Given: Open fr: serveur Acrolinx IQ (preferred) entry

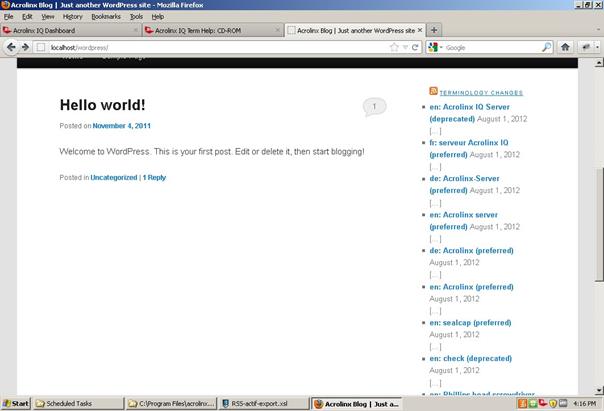Looking at the screenshot, I should [469, 149].
